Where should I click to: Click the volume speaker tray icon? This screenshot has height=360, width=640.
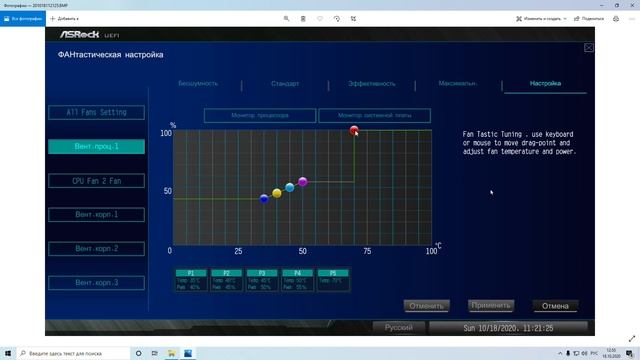584,353
